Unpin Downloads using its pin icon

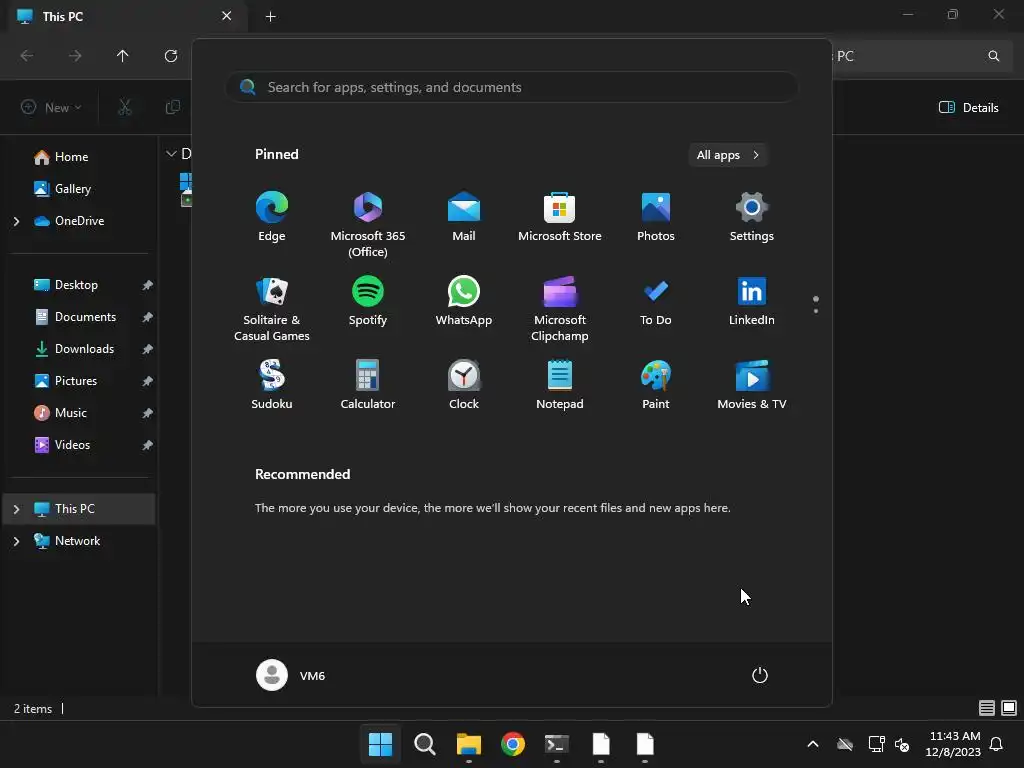tap(148, 349)
